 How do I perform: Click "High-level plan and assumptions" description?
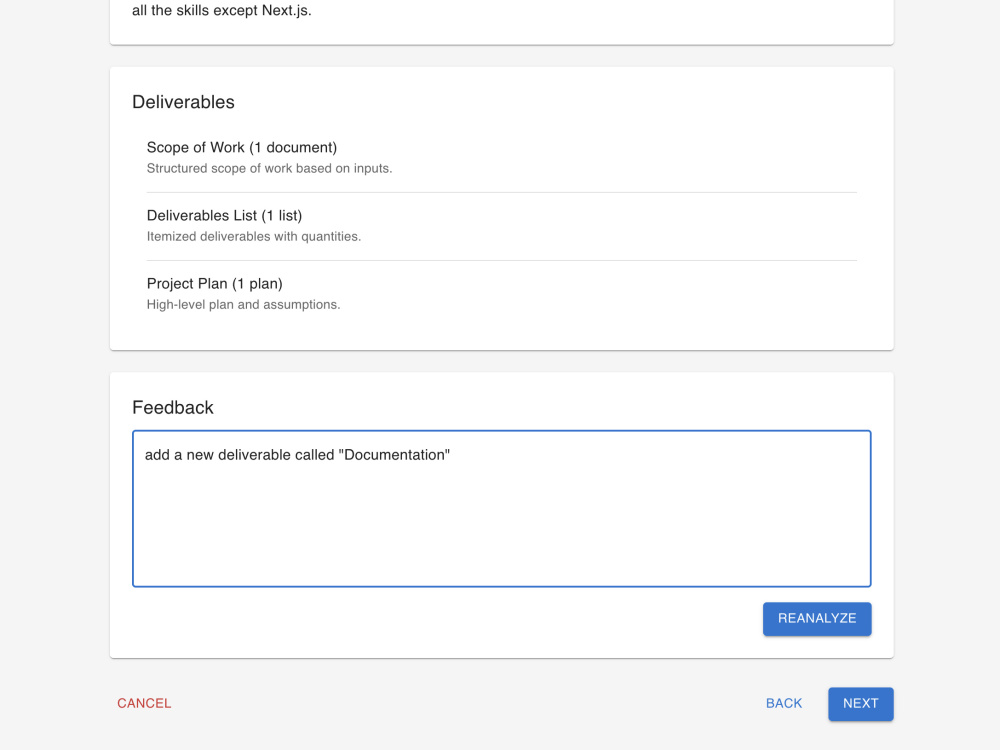243,305
